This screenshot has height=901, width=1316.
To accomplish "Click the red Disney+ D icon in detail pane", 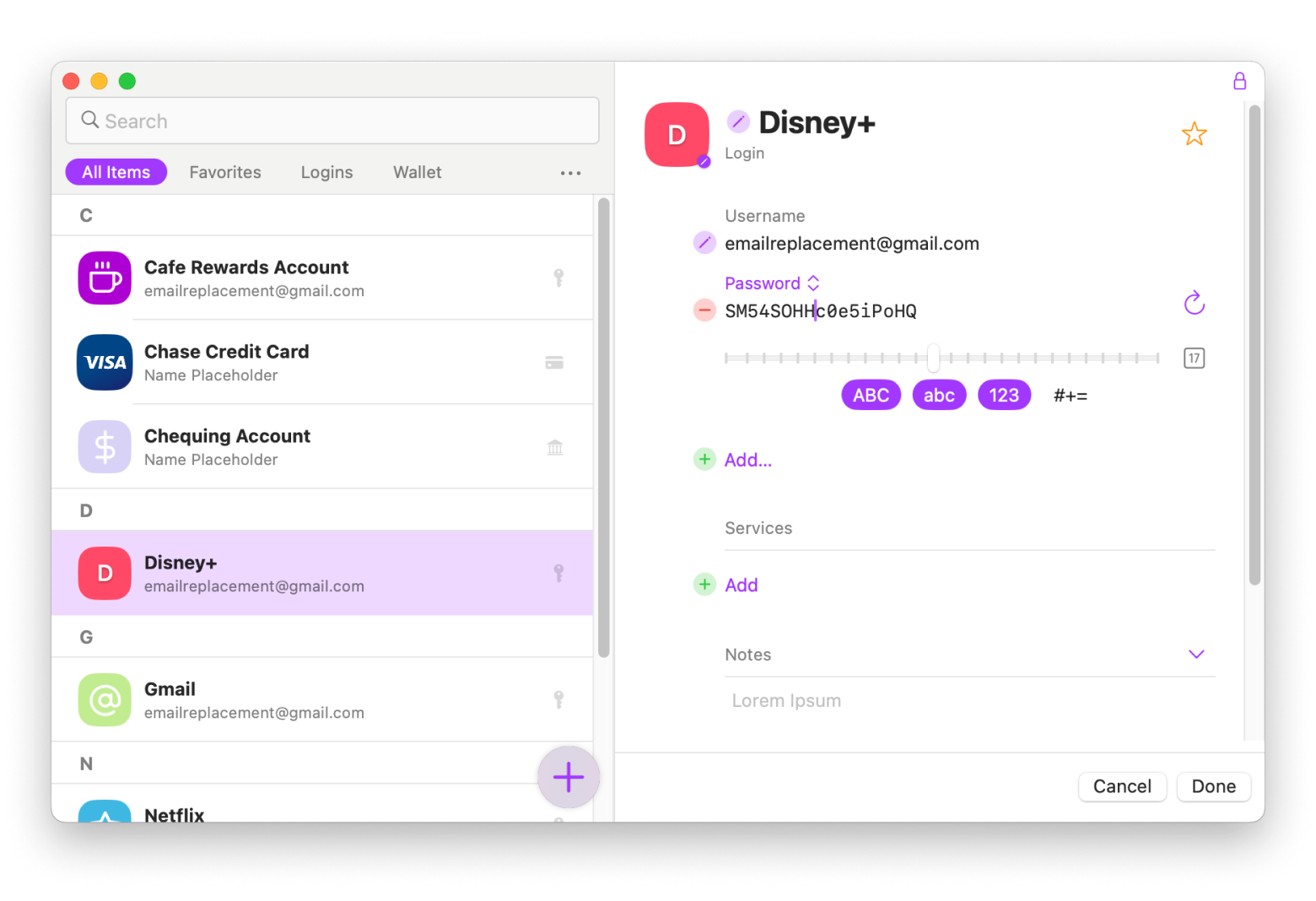I will coord(677,135).
